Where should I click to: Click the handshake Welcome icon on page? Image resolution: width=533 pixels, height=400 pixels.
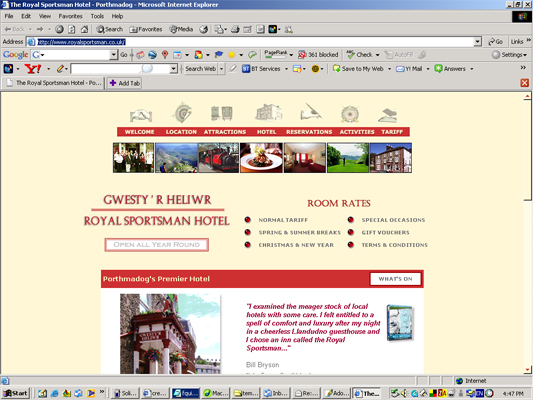(141, 116)
